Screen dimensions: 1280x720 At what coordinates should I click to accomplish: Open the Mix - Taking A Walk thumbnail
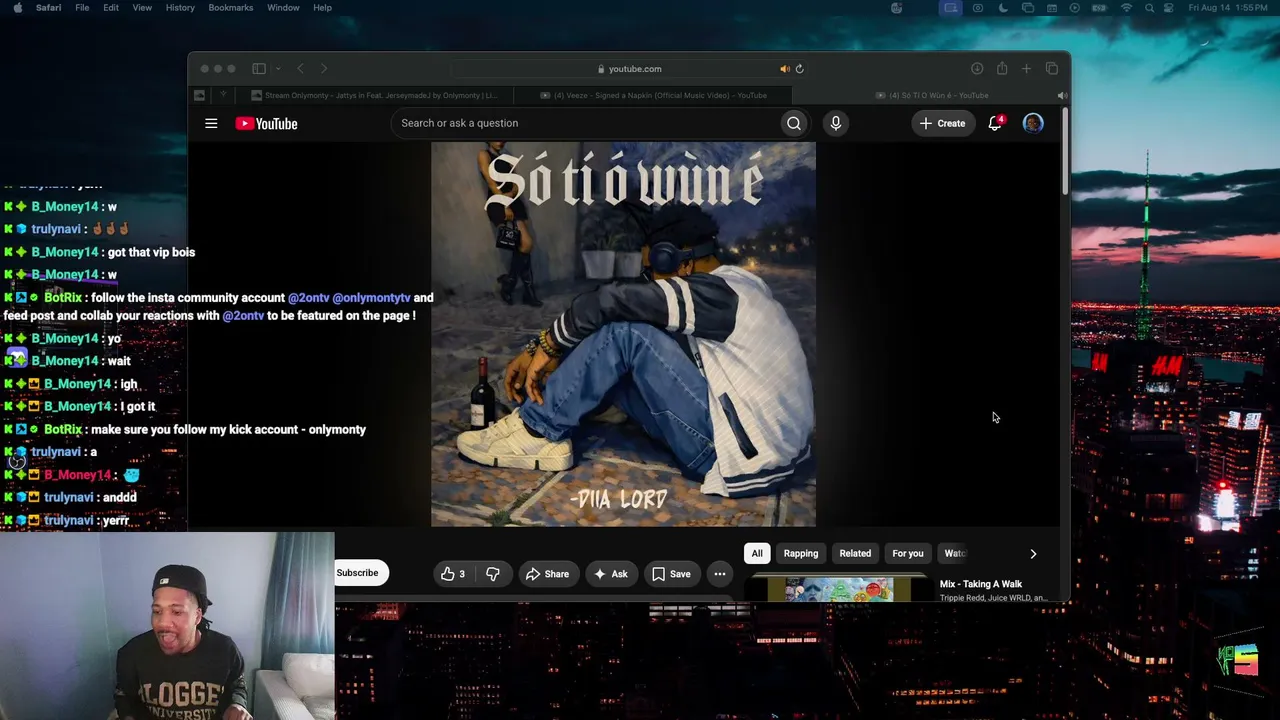(839, 590)
